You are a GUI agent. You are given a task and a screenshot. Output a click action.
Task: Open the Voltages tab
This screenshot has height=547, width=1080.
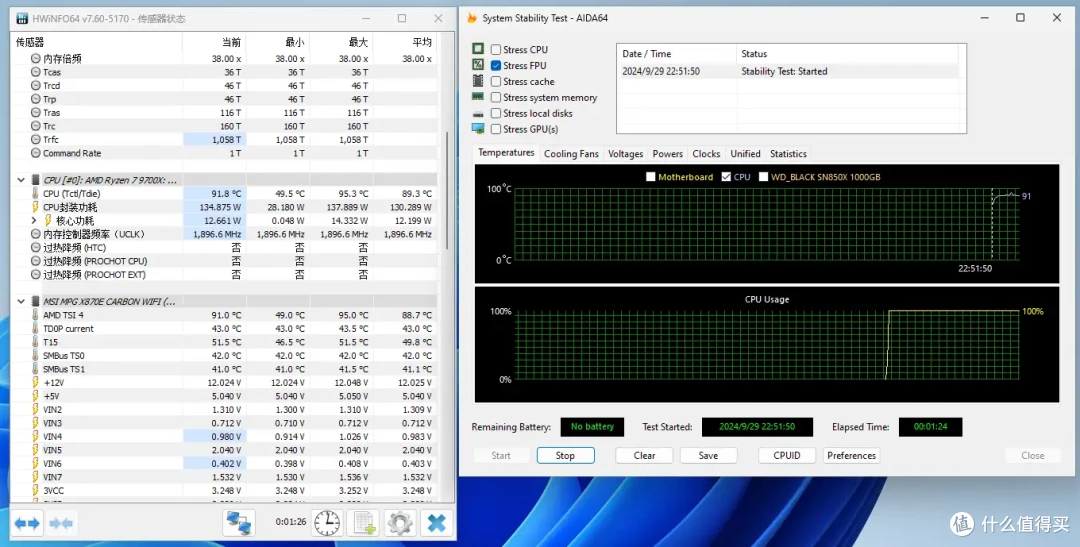tap(625, 154)
